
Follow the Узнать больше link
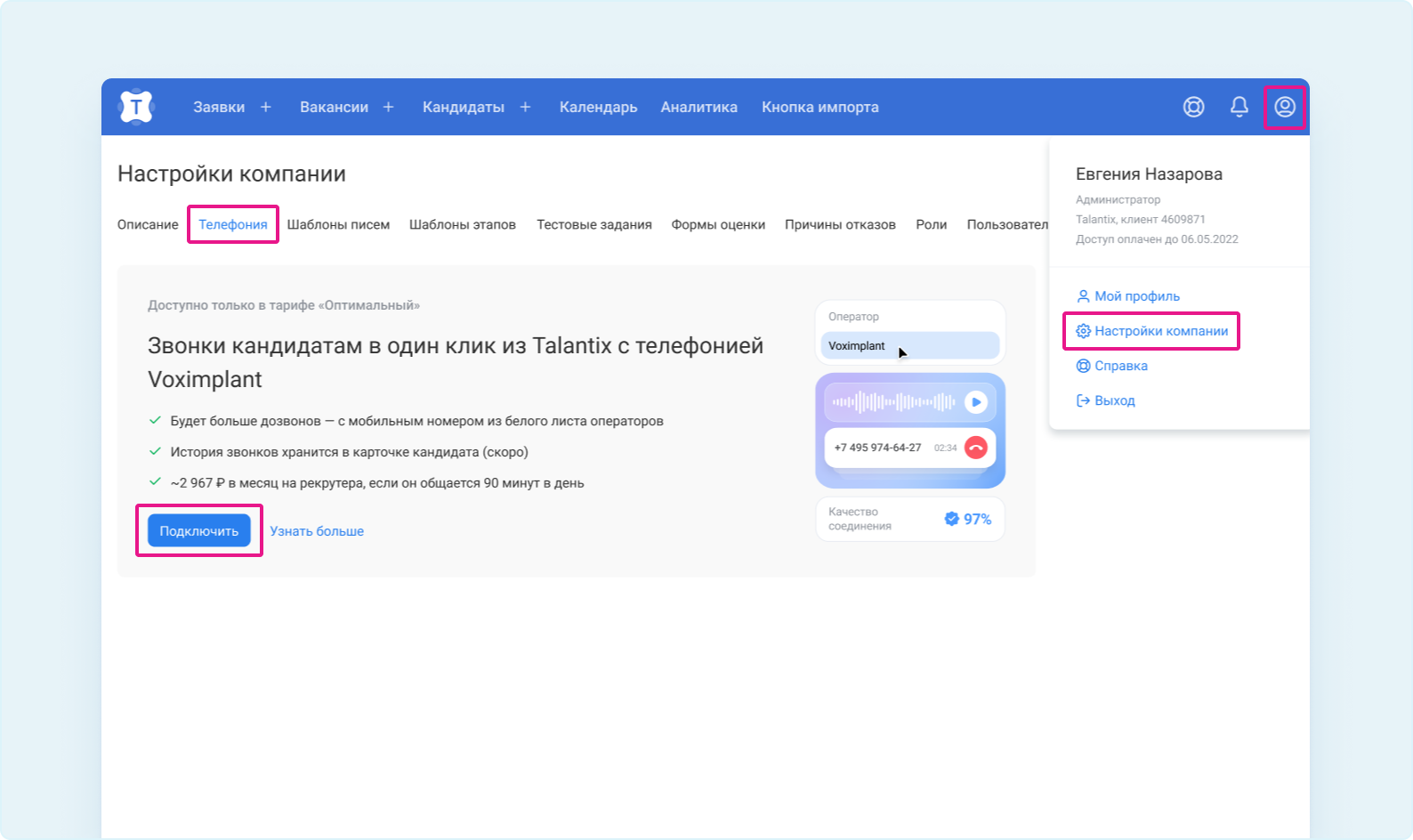pos(317,530)
